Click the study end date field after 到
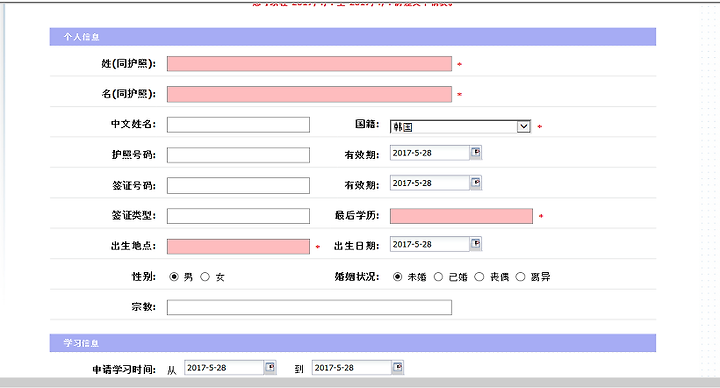This screenshot has height=388, width=720. (352, 368)
